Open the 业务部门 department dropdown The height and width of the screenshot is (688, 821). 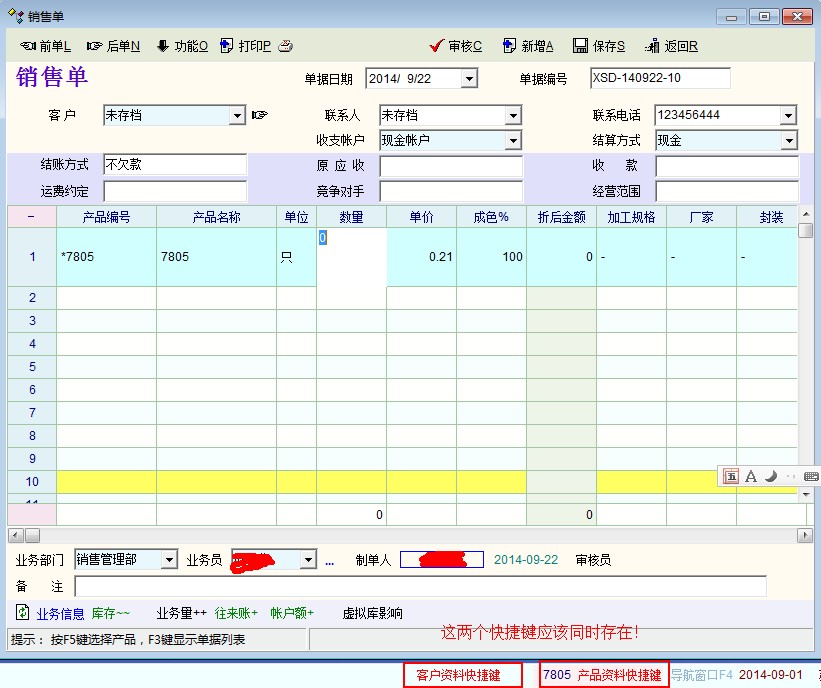click(x=169, y=560)
